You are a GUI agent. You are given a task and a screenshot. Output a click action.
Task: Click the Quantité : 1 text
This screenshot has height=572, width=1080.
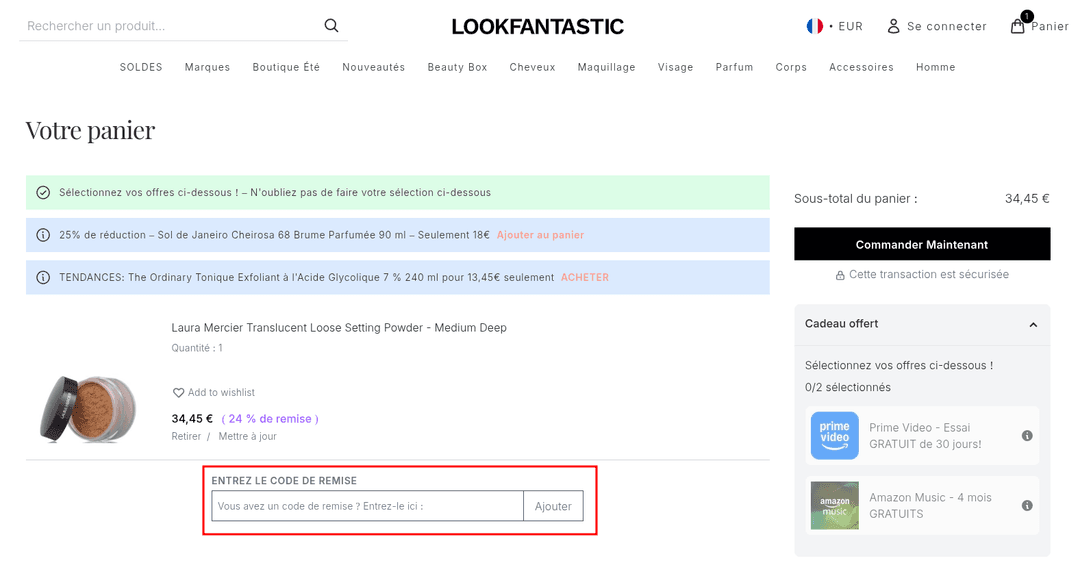coord(197,348)
